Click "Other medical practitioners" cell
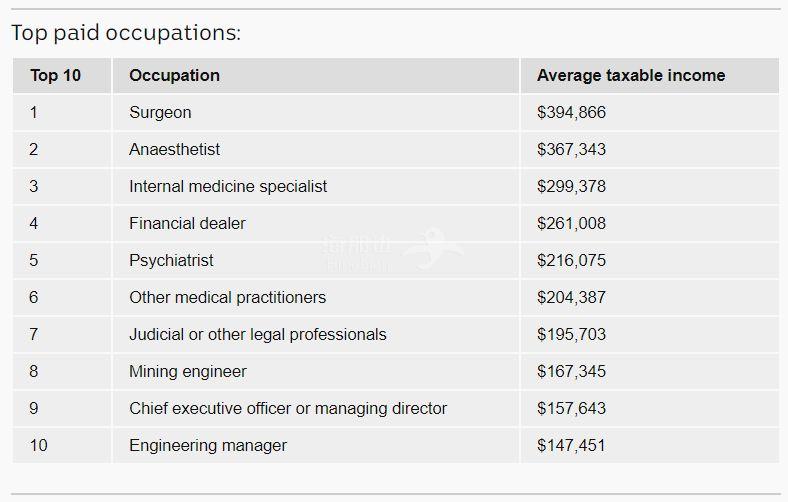This screenshot has width=788, height=502. (227, 298)
